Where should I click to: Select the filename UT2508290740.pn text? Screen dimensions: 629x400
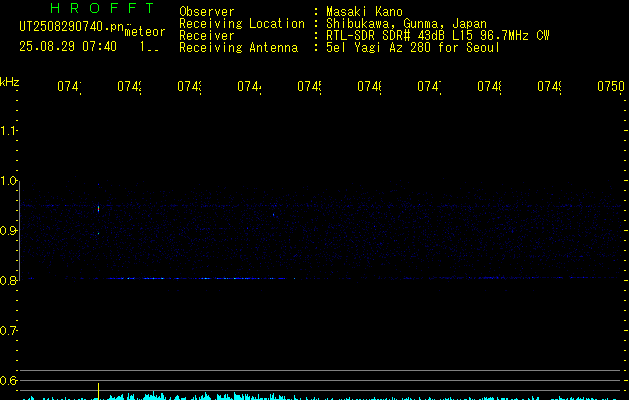[x=72, y=26]
